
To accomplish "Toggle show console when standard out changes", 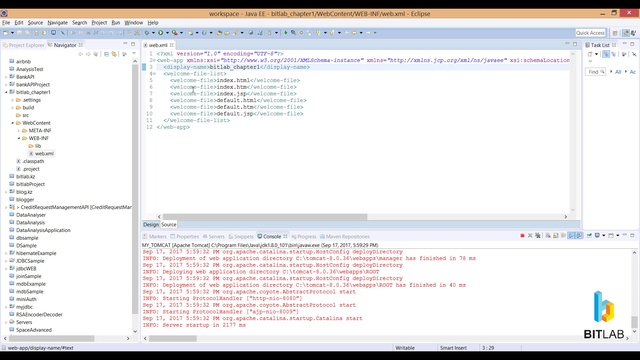I will (x=572, y=236).
